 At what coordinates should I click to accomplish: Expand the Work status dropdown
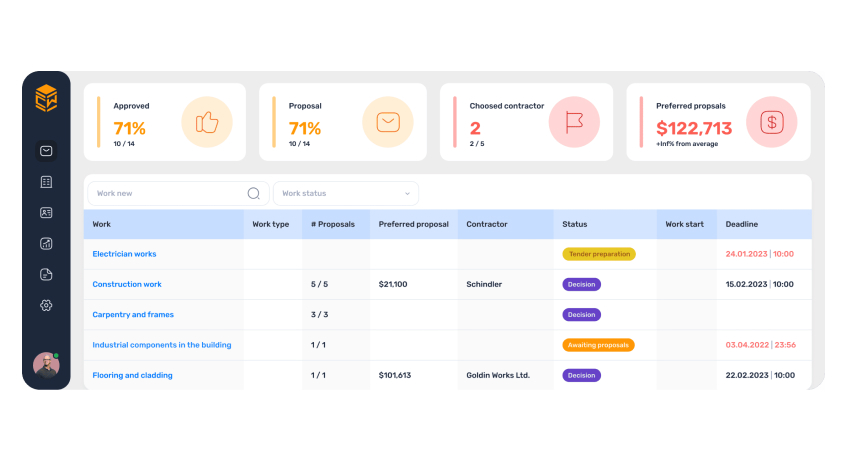point(345,194)
